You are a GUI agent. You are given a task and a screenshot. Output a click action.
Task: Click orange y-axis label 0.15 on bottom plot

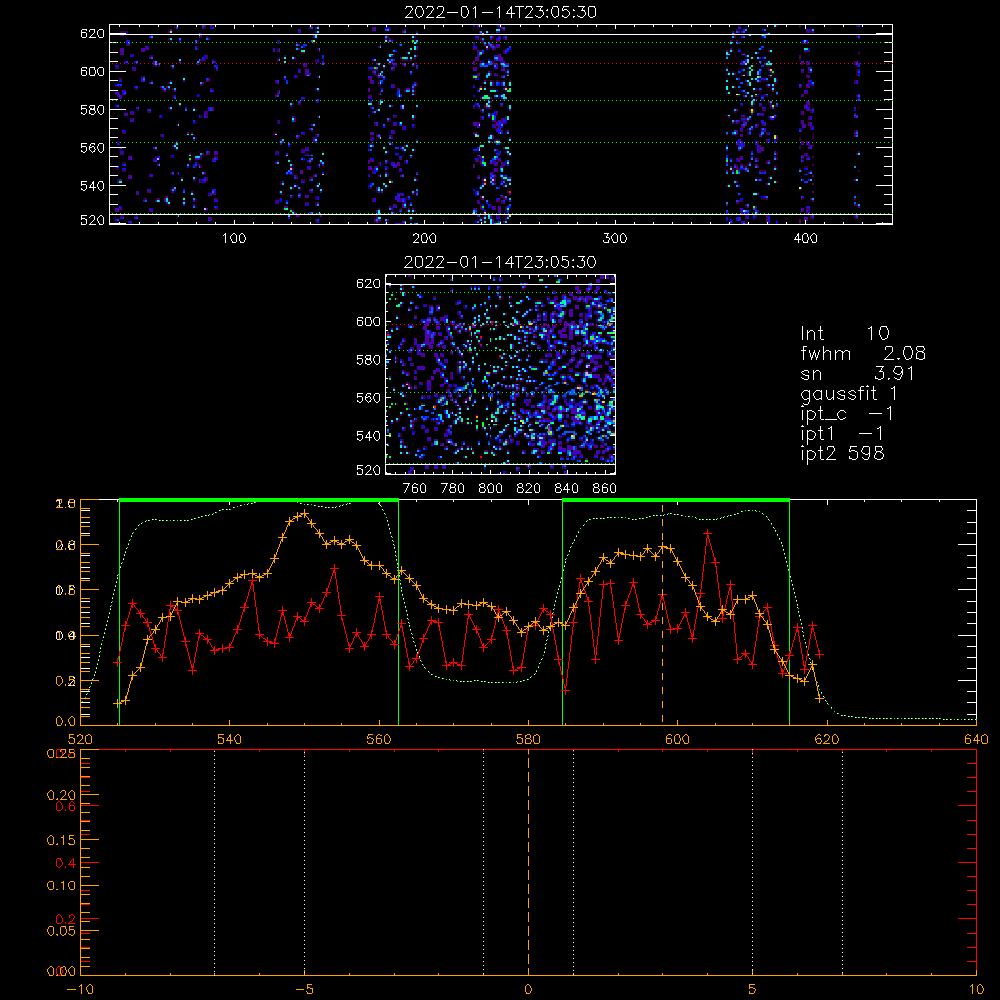[x=61, y=841]
